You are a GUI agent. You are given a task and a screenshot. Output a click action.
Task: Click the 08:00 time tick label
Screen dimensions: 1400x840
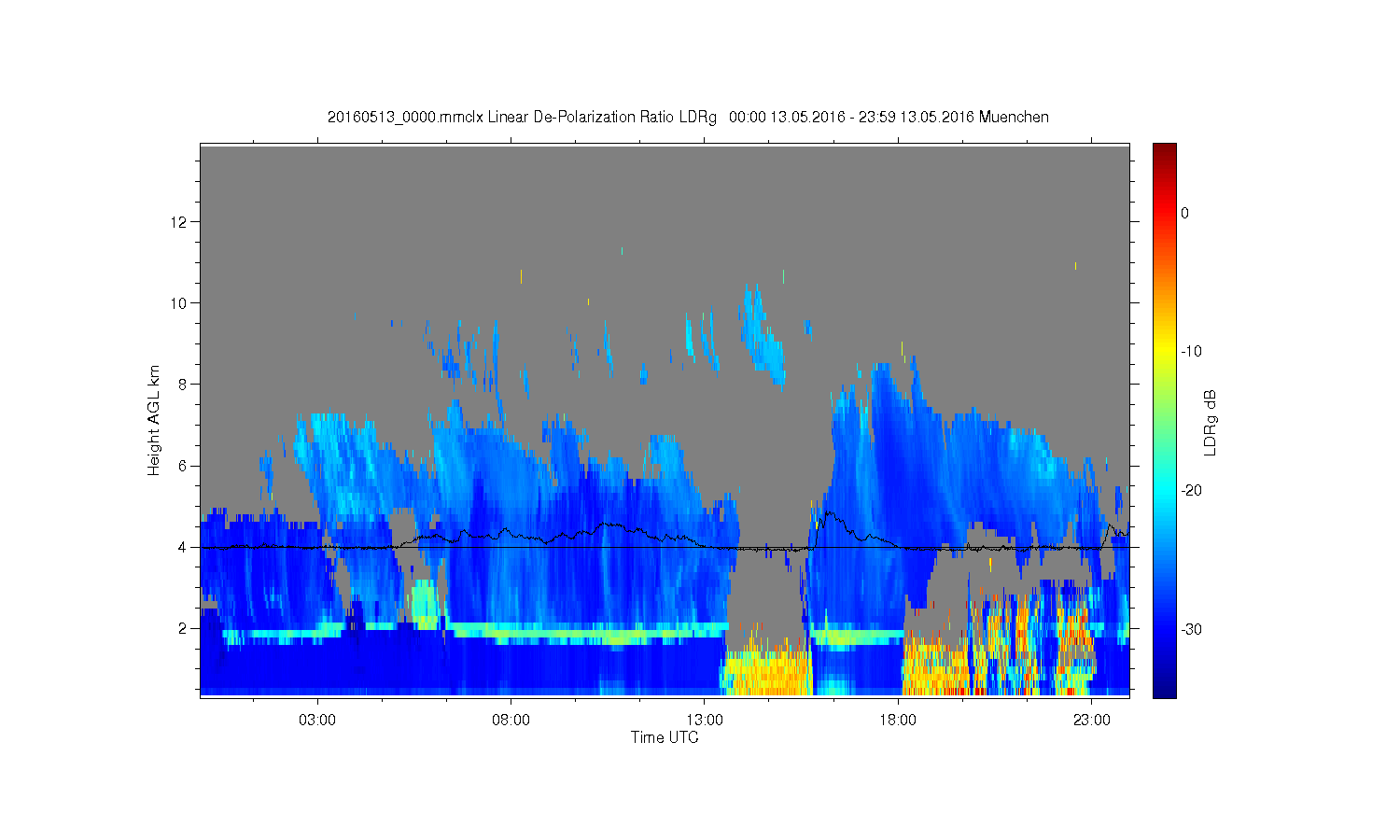511,721
